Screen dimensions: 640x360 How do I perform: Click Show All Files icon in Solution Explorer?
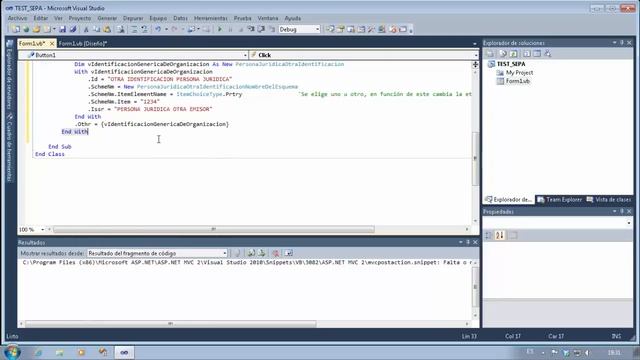503,53
